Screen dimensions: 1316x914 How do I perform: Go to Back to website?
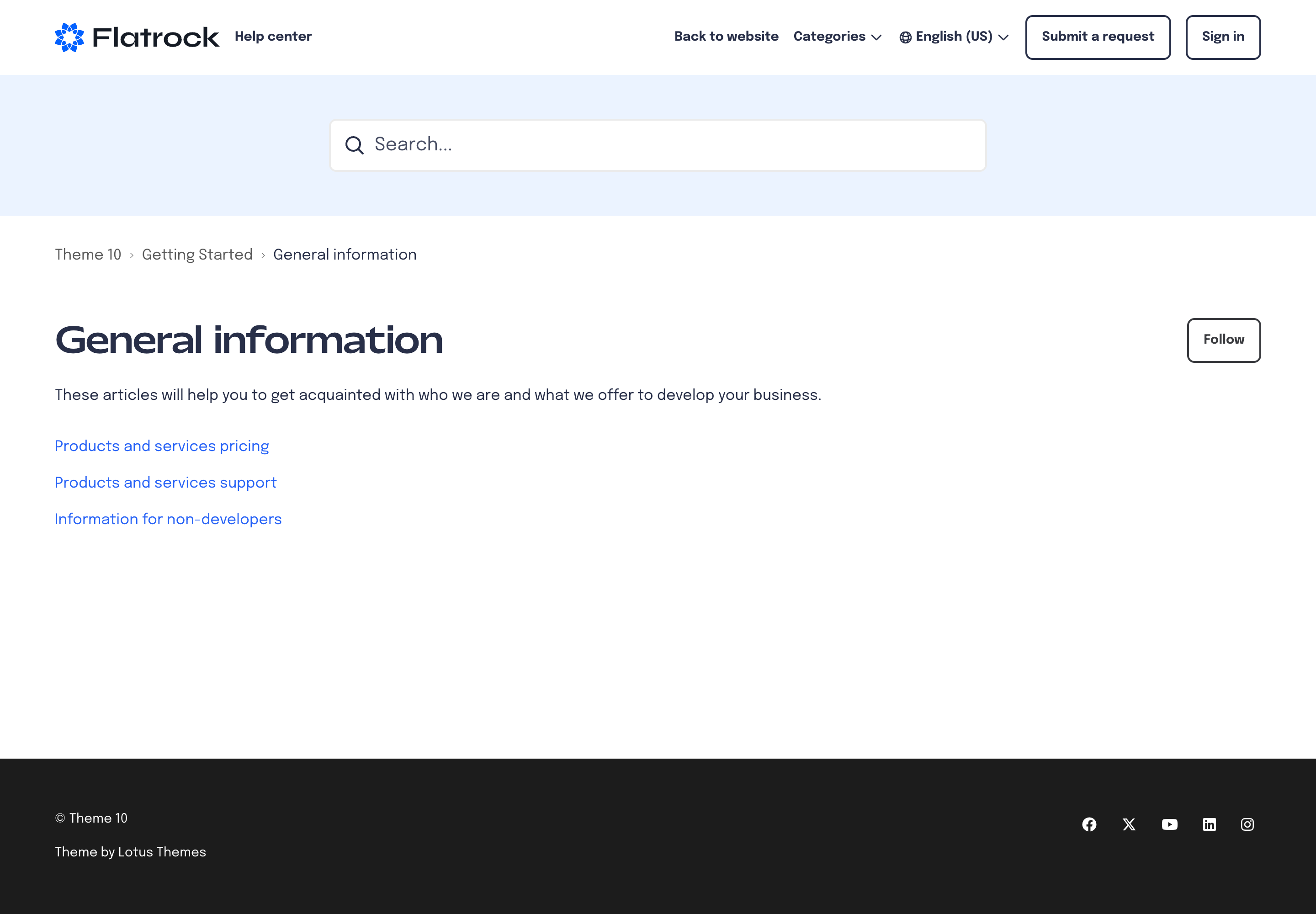[726, 37]
